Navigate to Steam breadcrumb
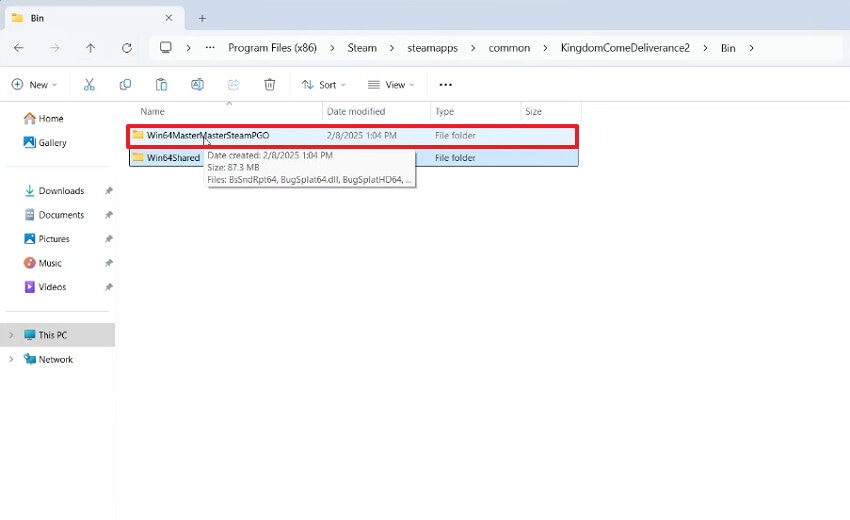 click(x=362, y=48)
